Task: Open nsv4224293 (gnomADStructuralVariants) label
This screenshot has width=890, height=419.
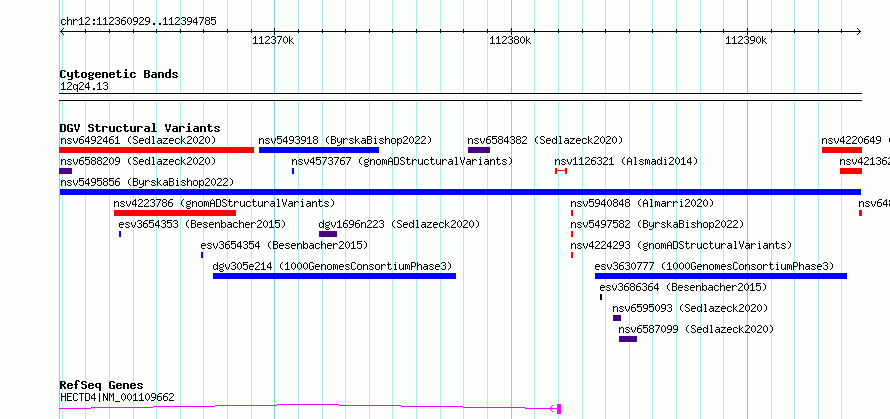Action: pos(681,245)
